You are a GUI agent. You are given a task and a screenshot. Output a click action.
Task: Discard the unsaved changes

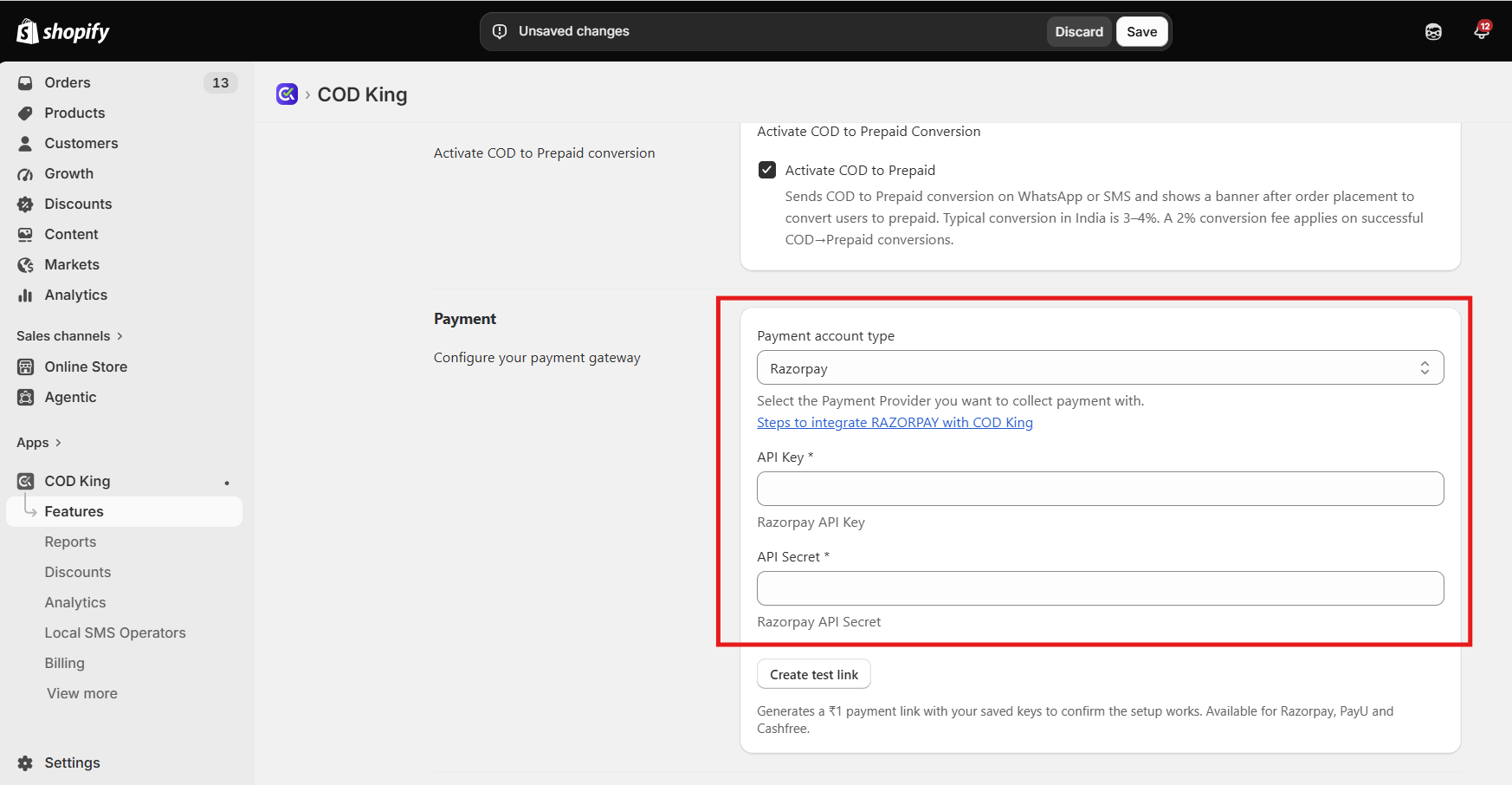(1079, 31)
